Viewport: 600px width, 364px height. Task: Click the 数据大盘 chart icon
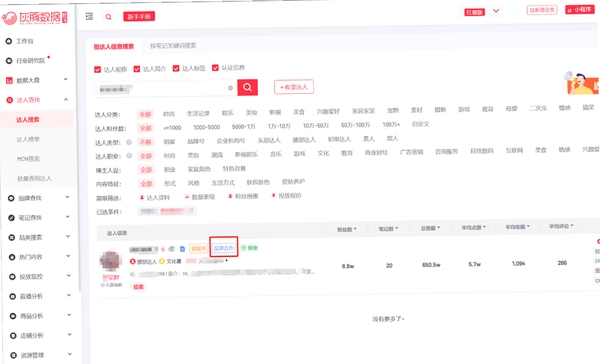9,80
